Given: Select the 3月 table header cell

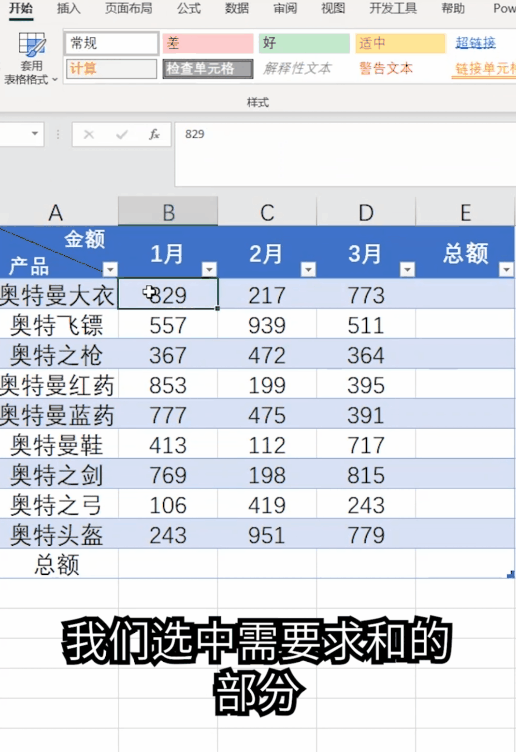Looking at the screenshot, I should (366, 252).
